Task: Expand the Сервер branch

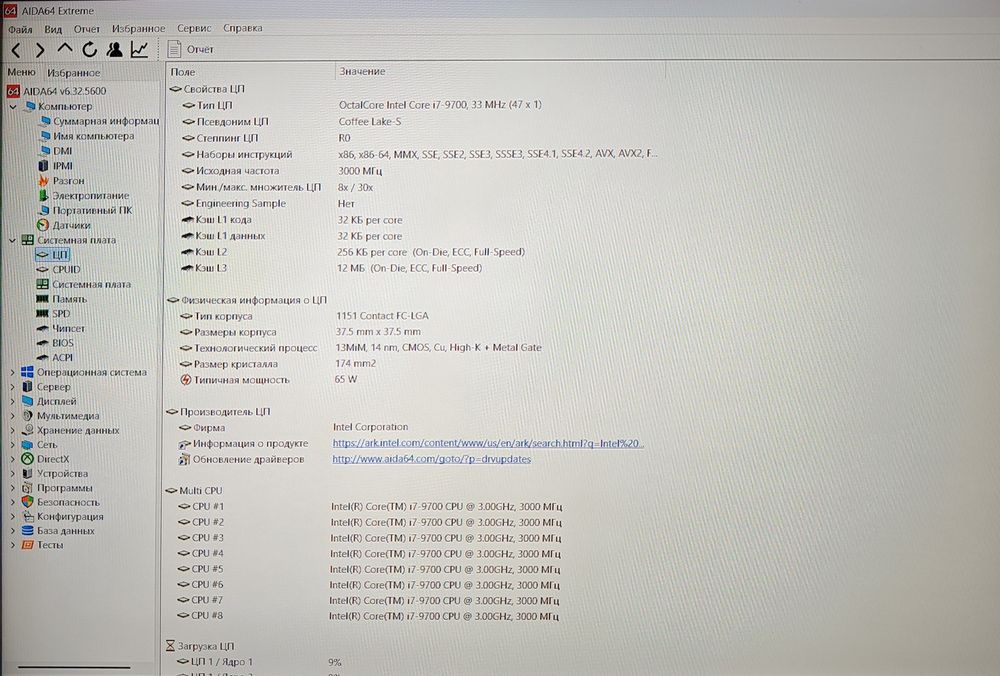Action: tap(12, 387)
